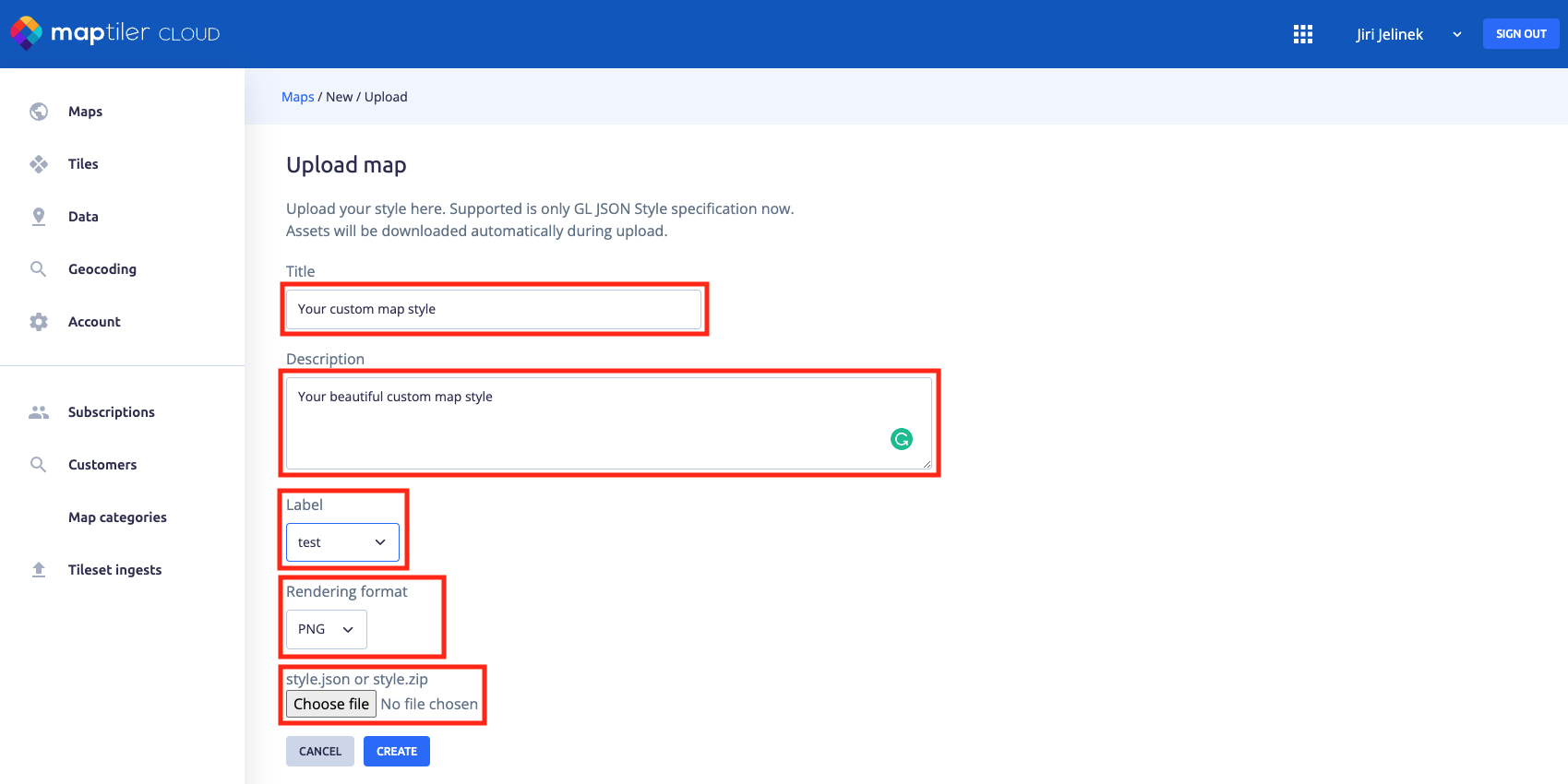Click the Tiles diamond icon
The width and height of the screenshot is (1568, 784).
click(39, 164)
